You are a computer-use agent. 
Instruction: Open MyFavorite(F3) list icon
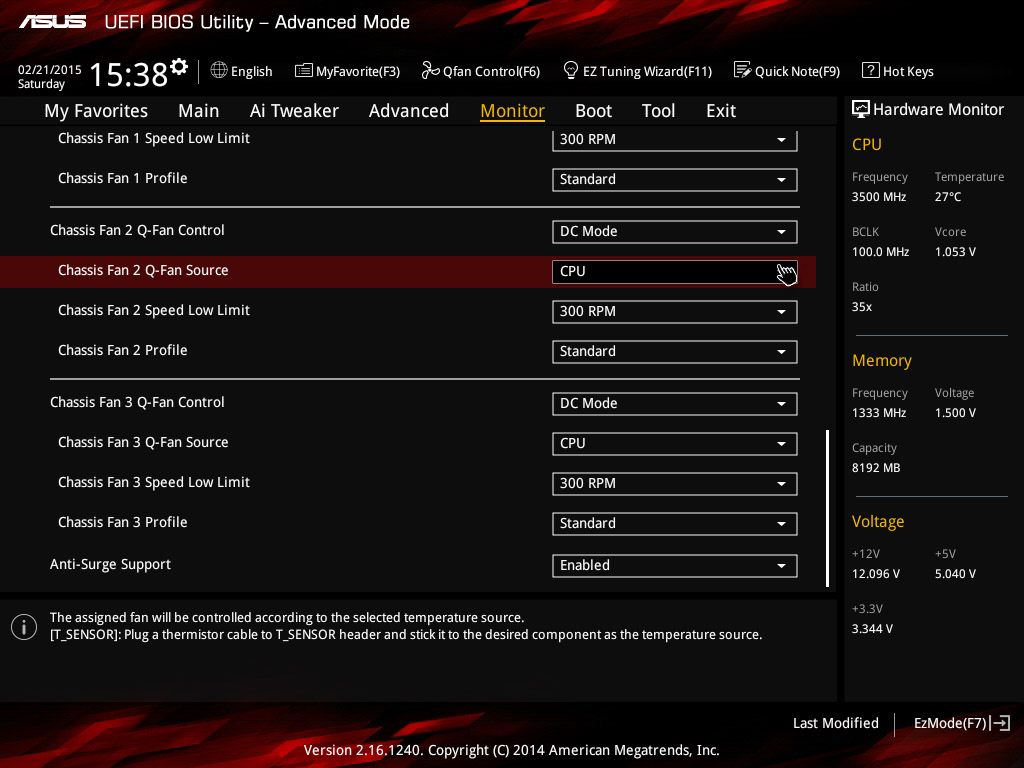303,71
